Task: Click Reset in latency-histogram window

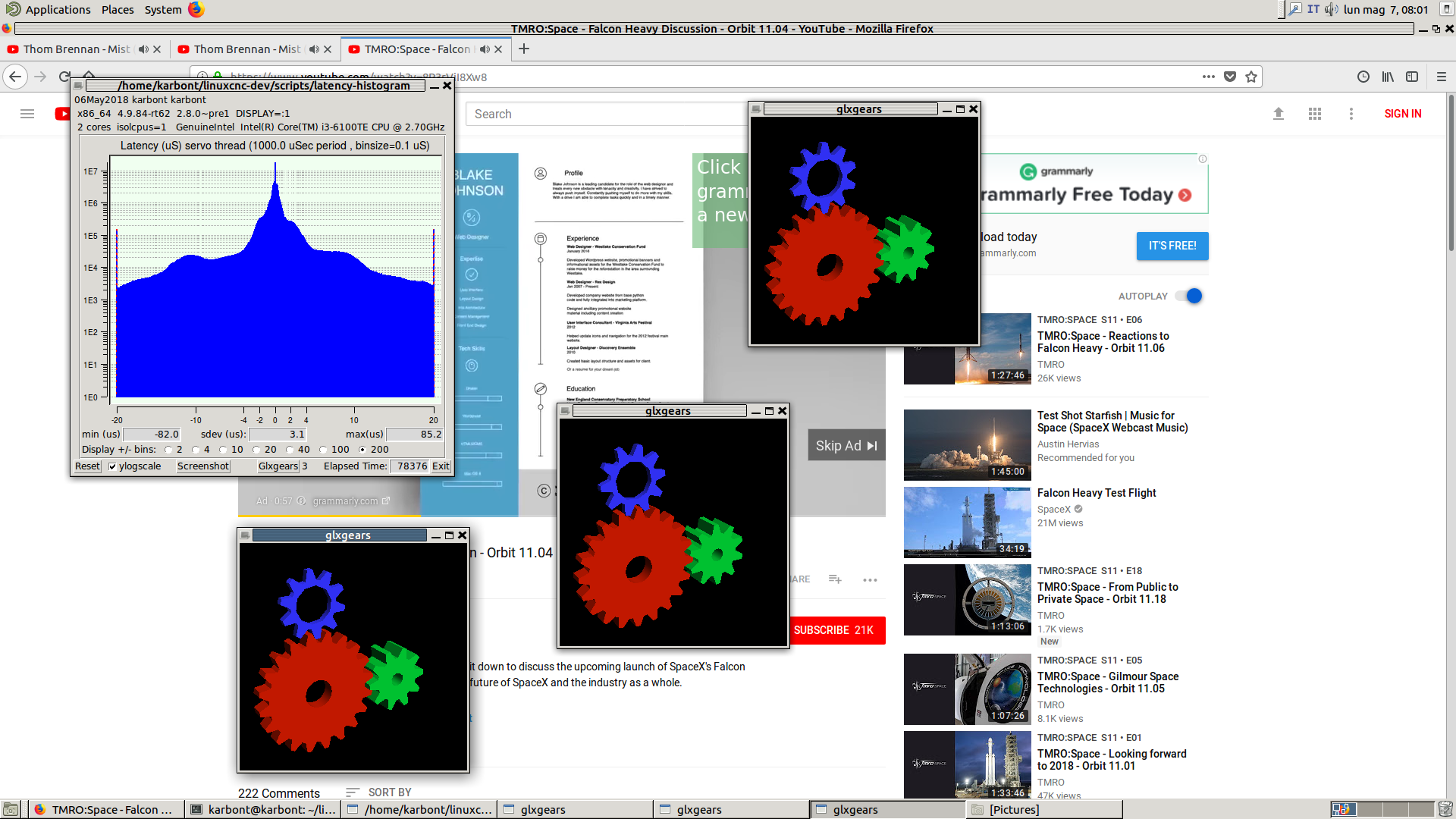Action: [87, 466]
